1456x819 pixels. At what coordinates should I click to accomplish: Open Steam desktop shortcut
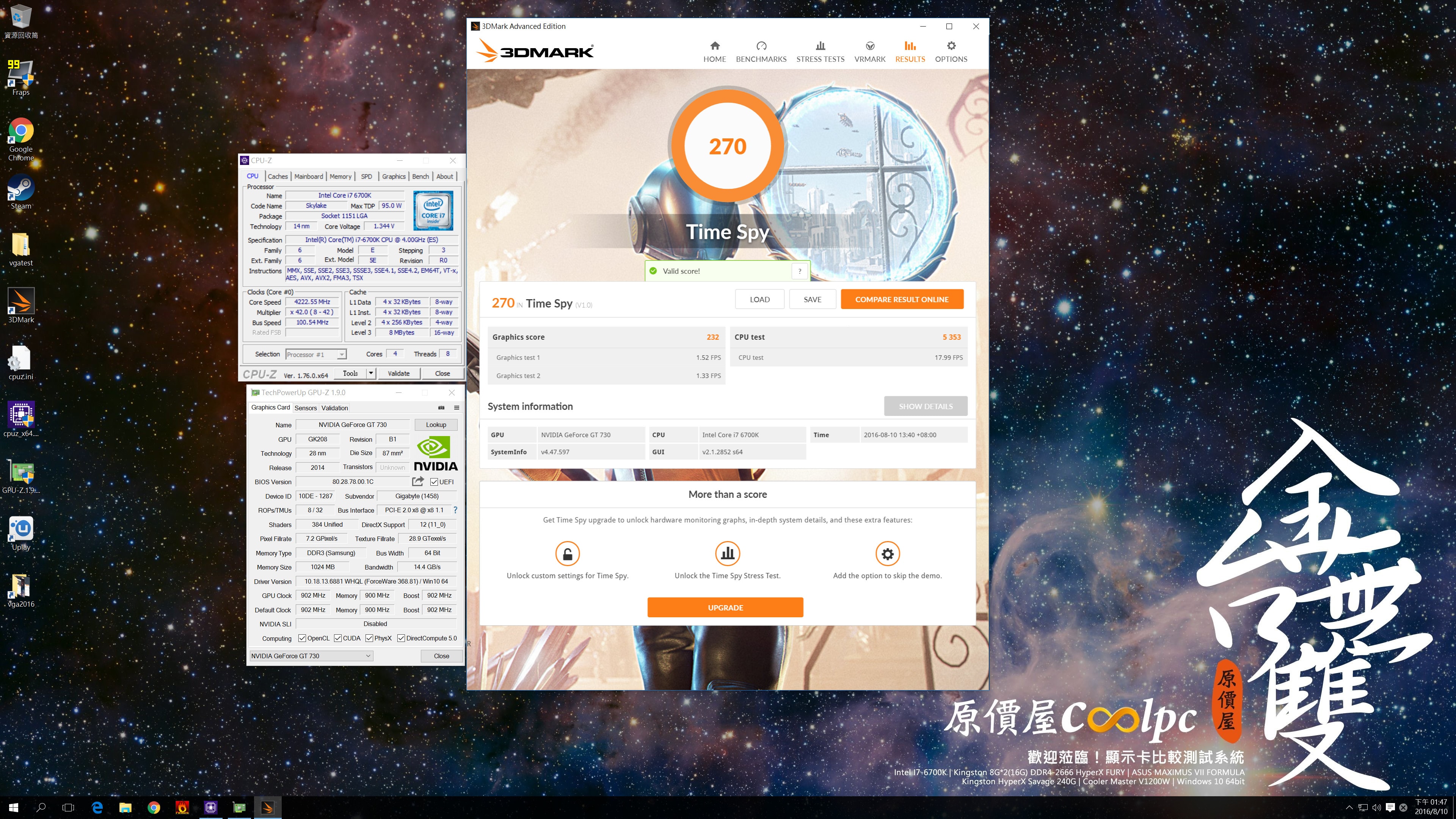pyautogui.click(x=21, y=192)
